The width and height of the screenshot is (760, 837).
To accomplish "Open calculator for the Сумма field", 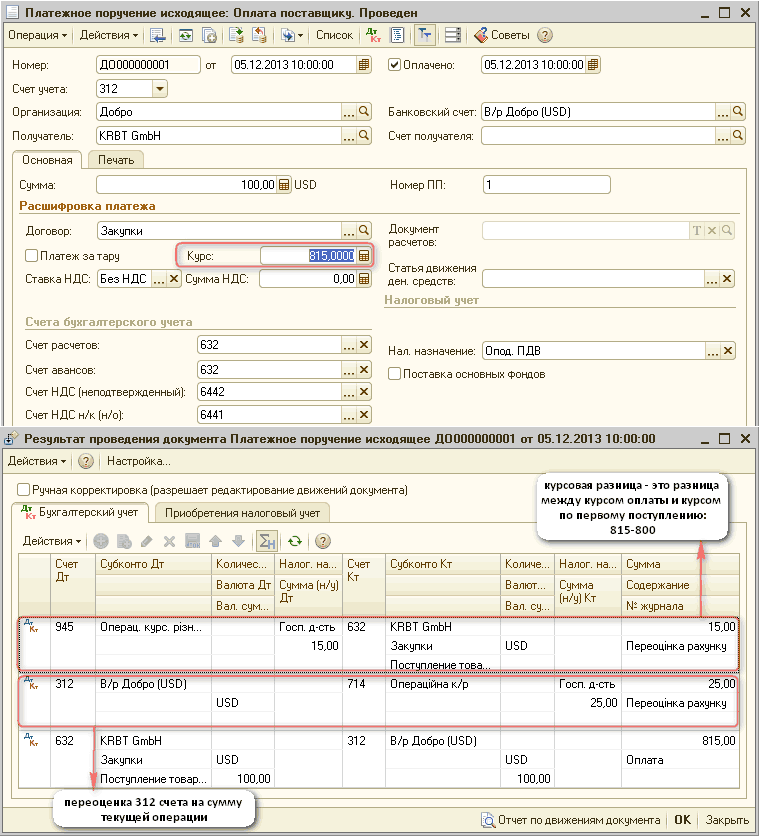I will tap(283, 185).
